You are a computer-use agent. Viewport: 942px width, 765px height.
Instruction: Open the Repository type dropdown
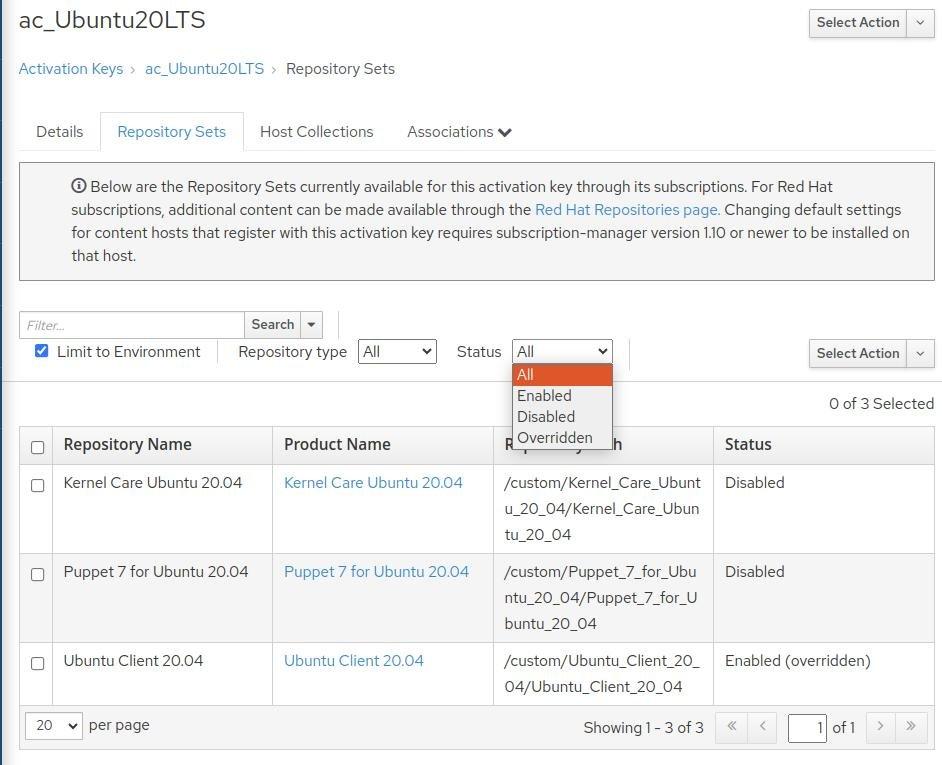pos(397,352)
